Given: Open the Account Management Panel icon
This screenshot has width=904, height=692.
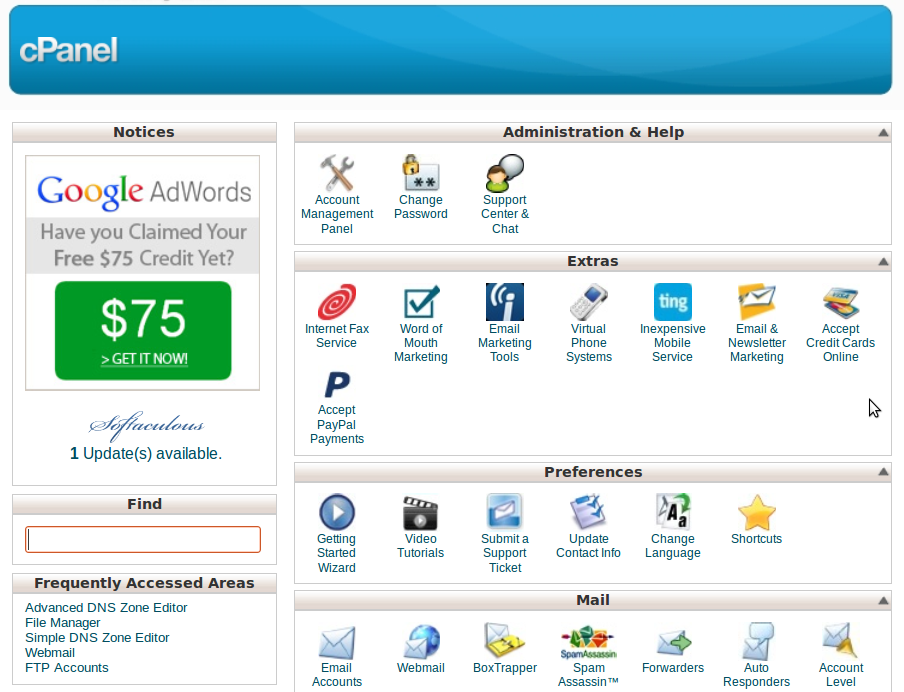Looking at the screenshot, I should pos(337,174).
